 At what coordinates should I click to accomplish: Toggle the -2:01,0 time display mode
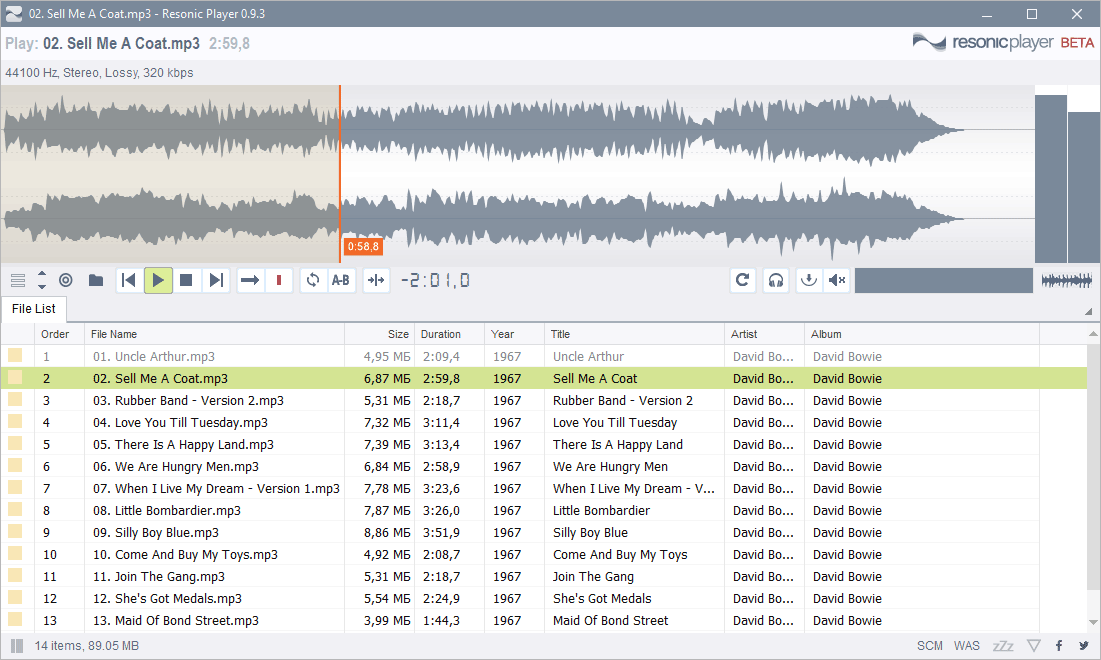435,281
